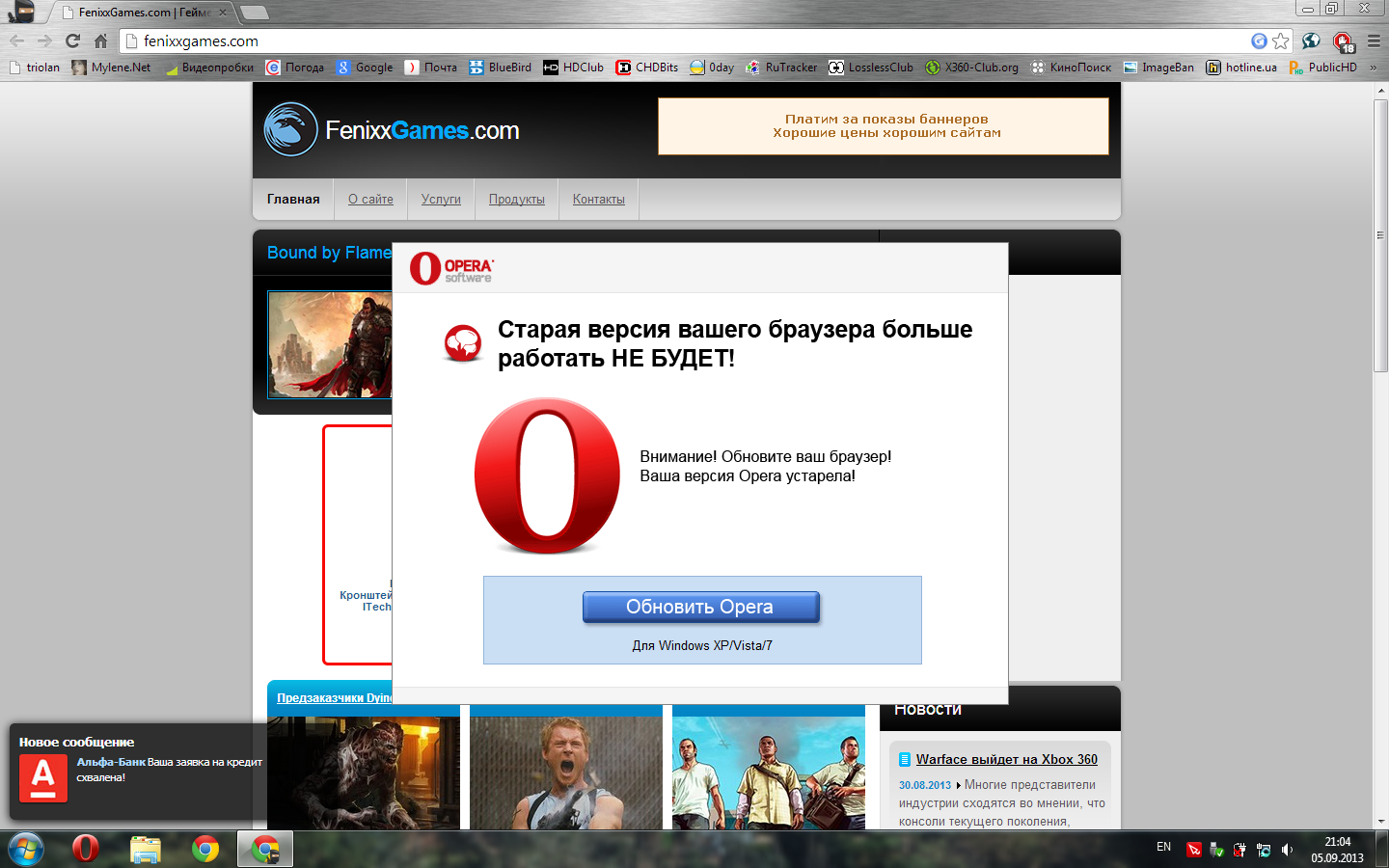Click the Bound by Flame warrior thumbnail
The height and width of the screenshot is (868, 1389).
click(330, 345)
